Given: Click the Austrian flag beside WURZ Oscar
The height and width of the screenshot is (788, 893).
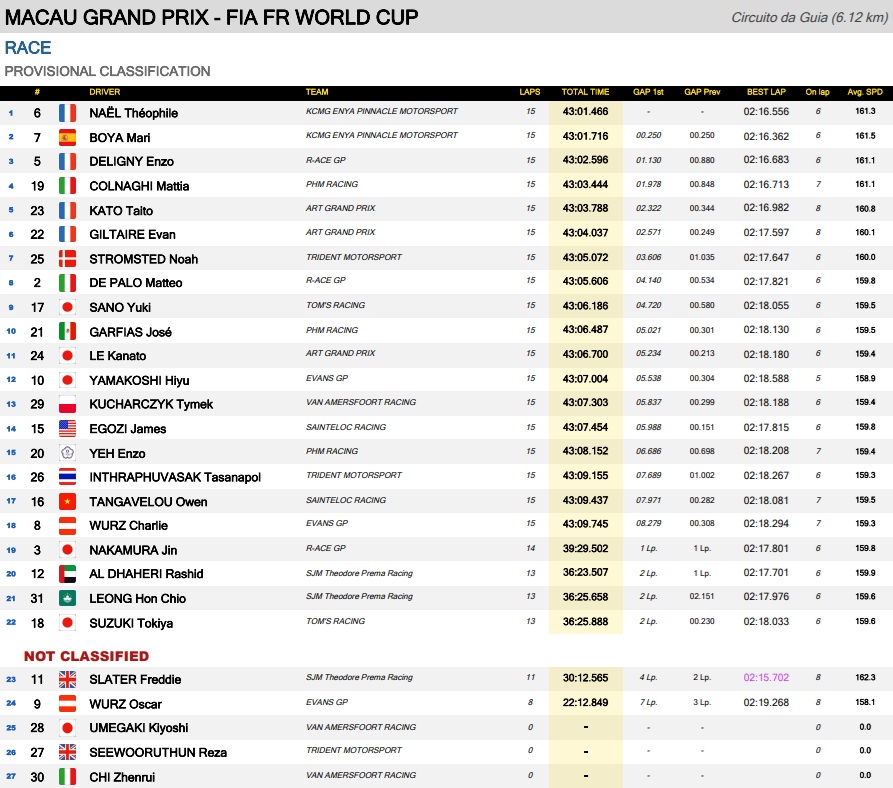Looking at the screenshot, I should (x=67, y=703).
